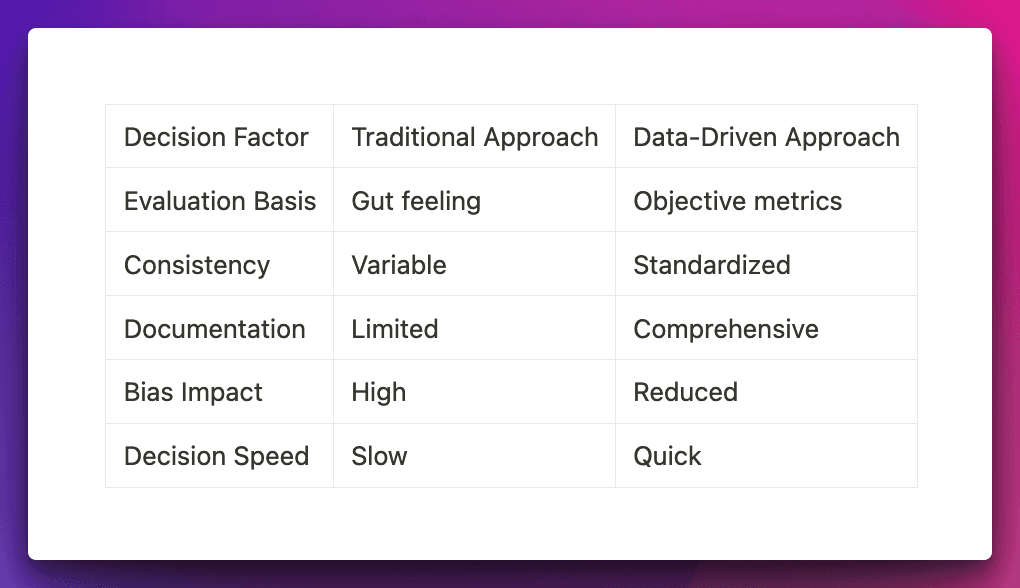Click the "Comprehensive" cell
Screen dimensions: 1020x588
[x=726, y=329]
